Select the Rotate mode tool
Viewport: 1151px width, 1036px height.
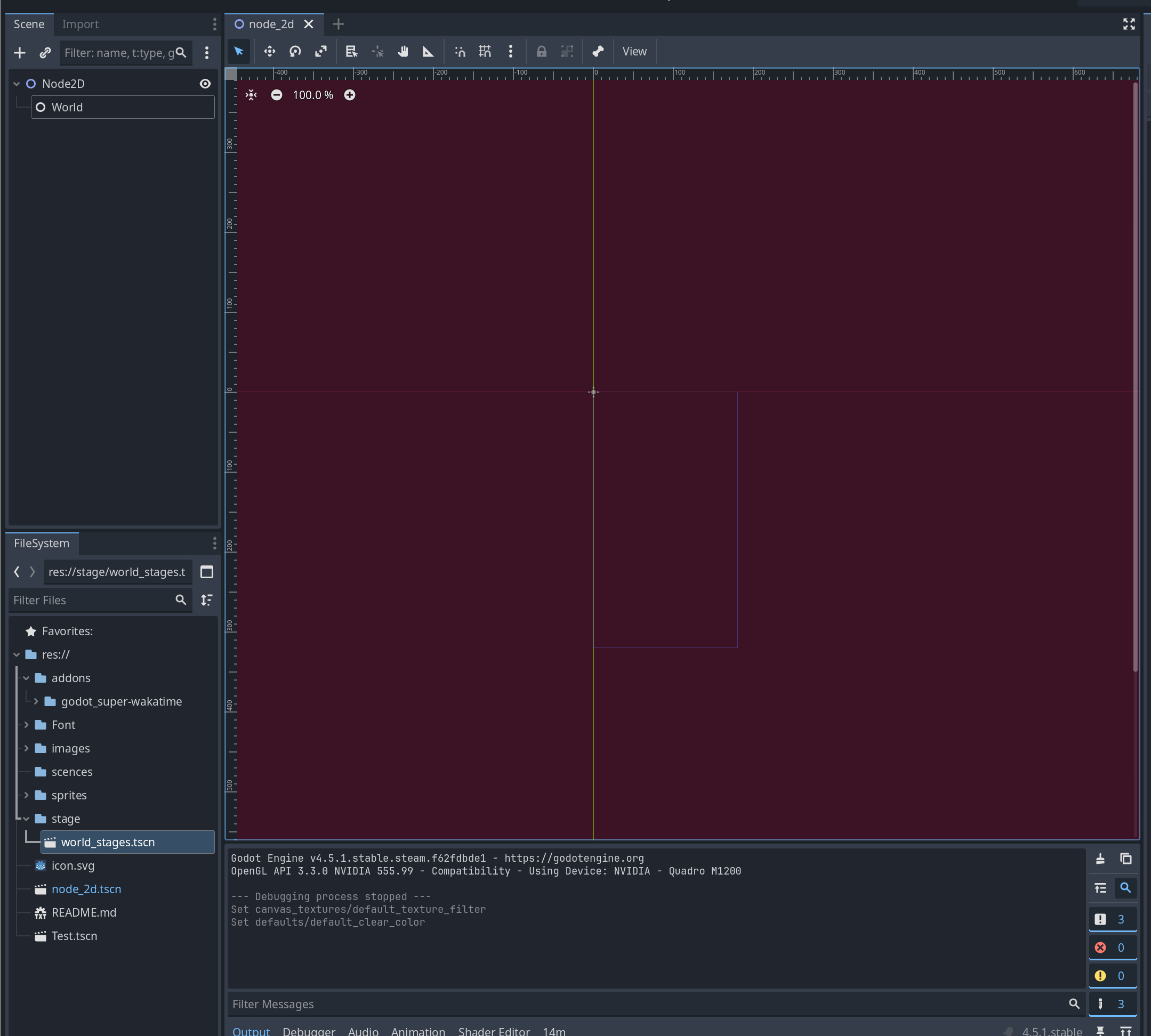(x=295, y=51)
